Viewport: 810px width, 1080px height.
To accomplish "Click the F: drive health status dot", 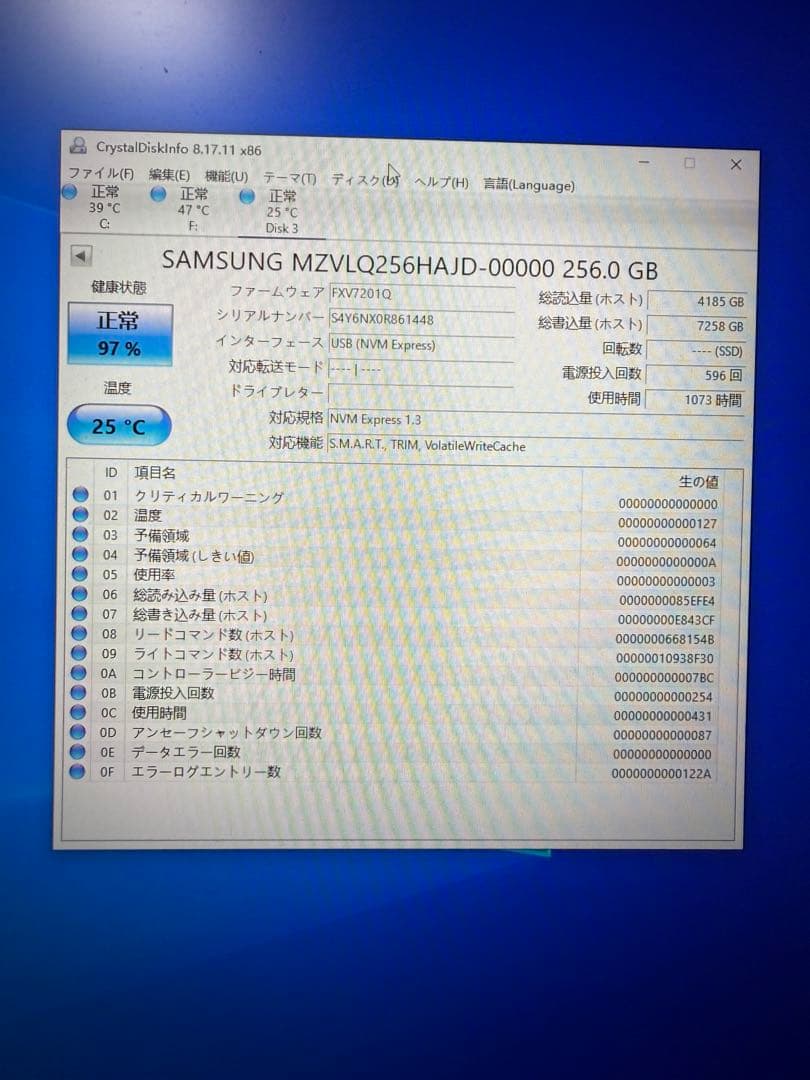I will 158,195.
